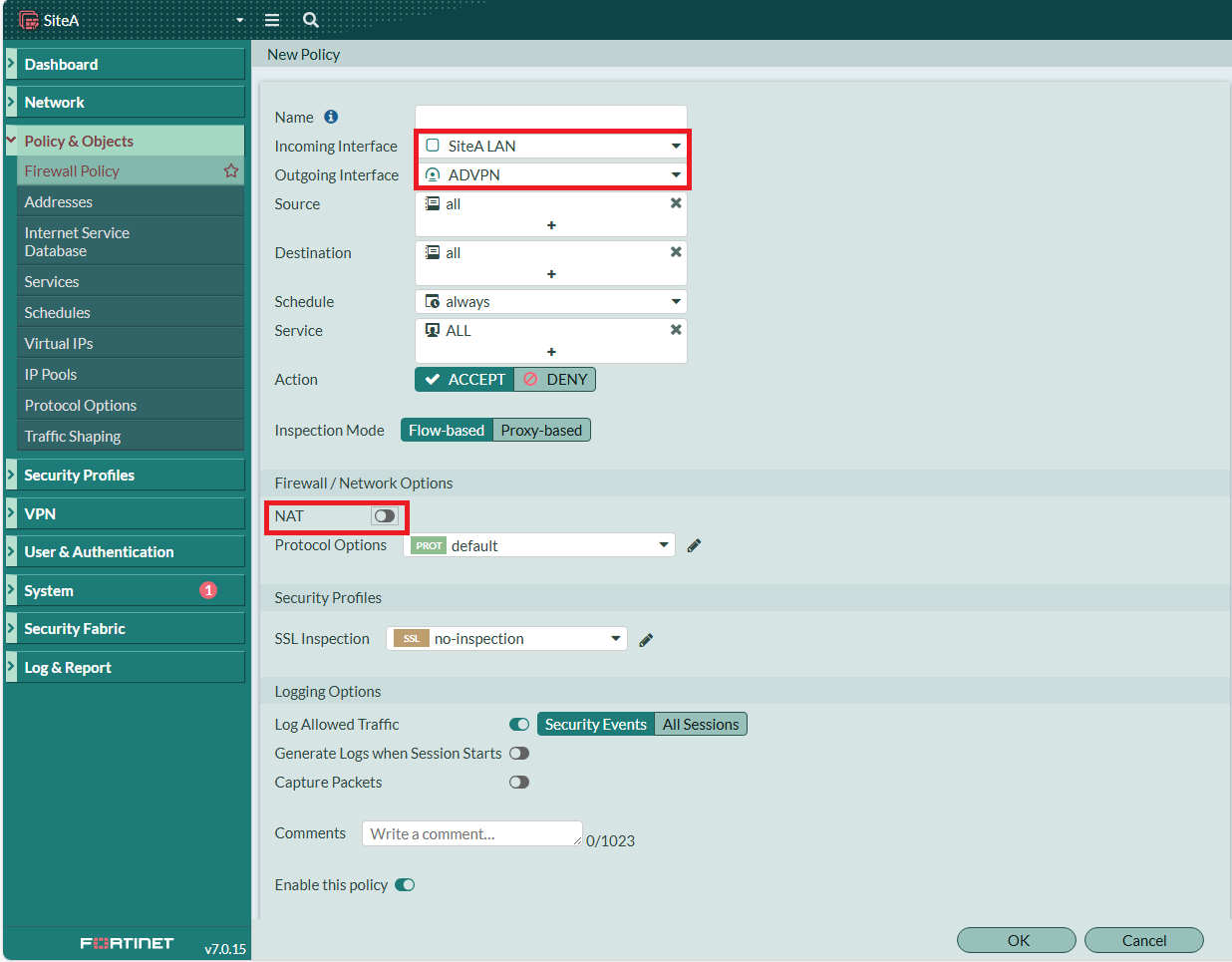Click the Name field info icon
The image size is (1232, 962).
tap(331, 117)
